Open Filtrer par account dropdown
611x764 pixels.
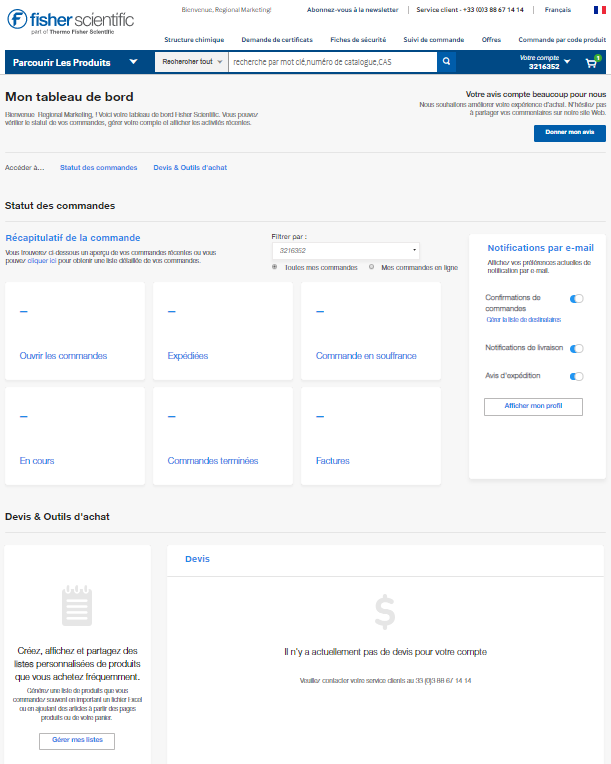pos(345,251)
